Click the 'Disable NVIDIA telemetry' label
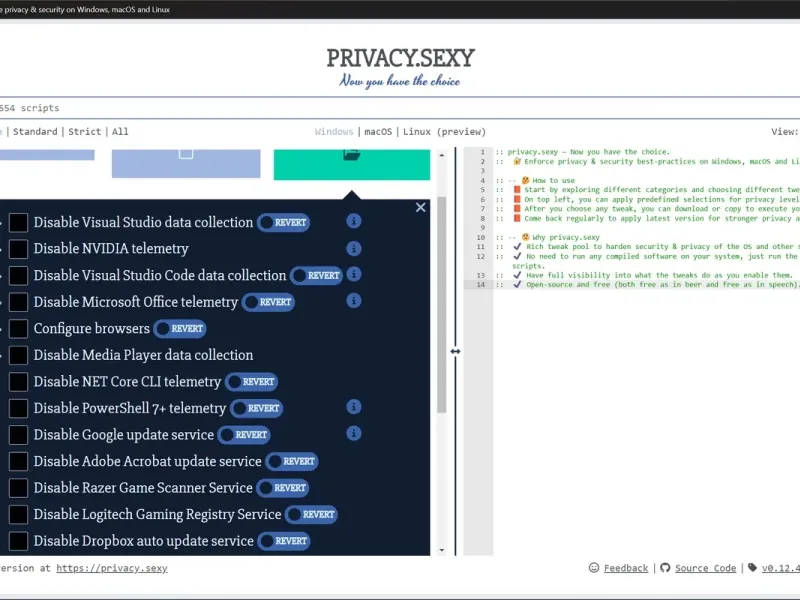Image resolution: width=800 pixels, height=600 pixels. 111,249
